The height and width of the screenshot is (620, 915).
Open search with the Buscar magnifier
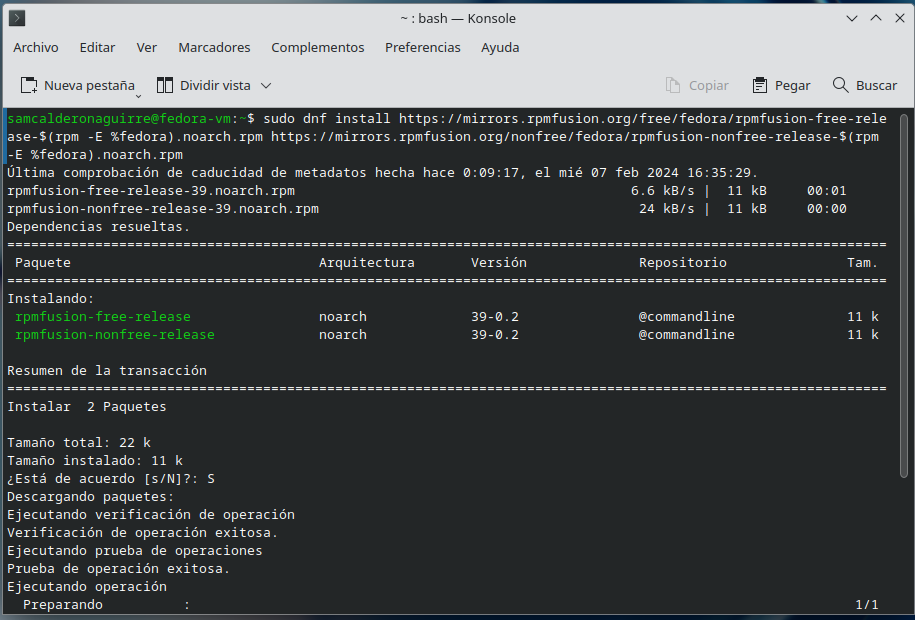841,85
